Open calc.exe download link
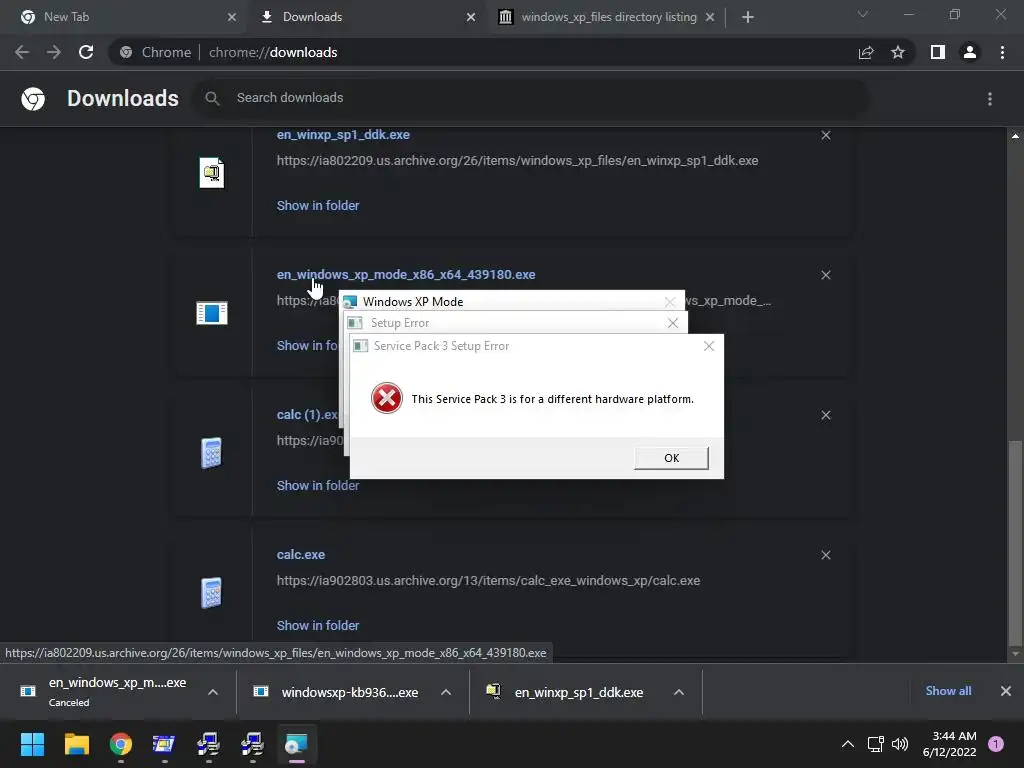This screenshot has width=1024, height=768. [x=300, y=554]
